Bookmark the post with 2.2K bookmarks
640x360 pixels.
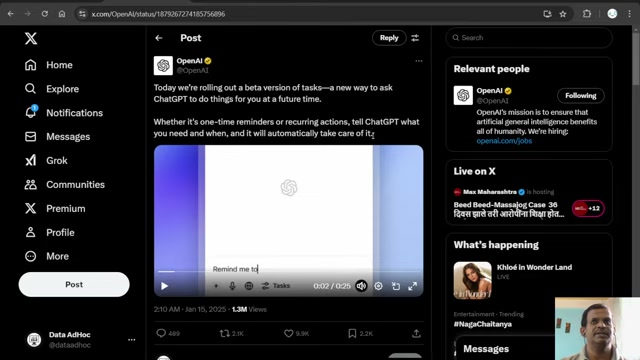click(x=352, y=333)
